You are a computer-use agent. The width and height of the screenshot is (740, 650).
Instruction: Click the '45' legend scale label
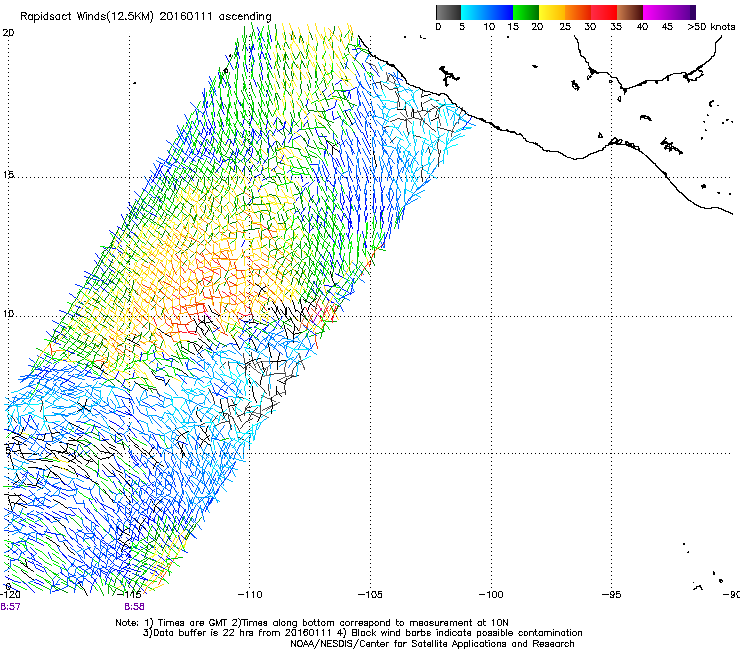pyautogui.click(x=667, y=27)
